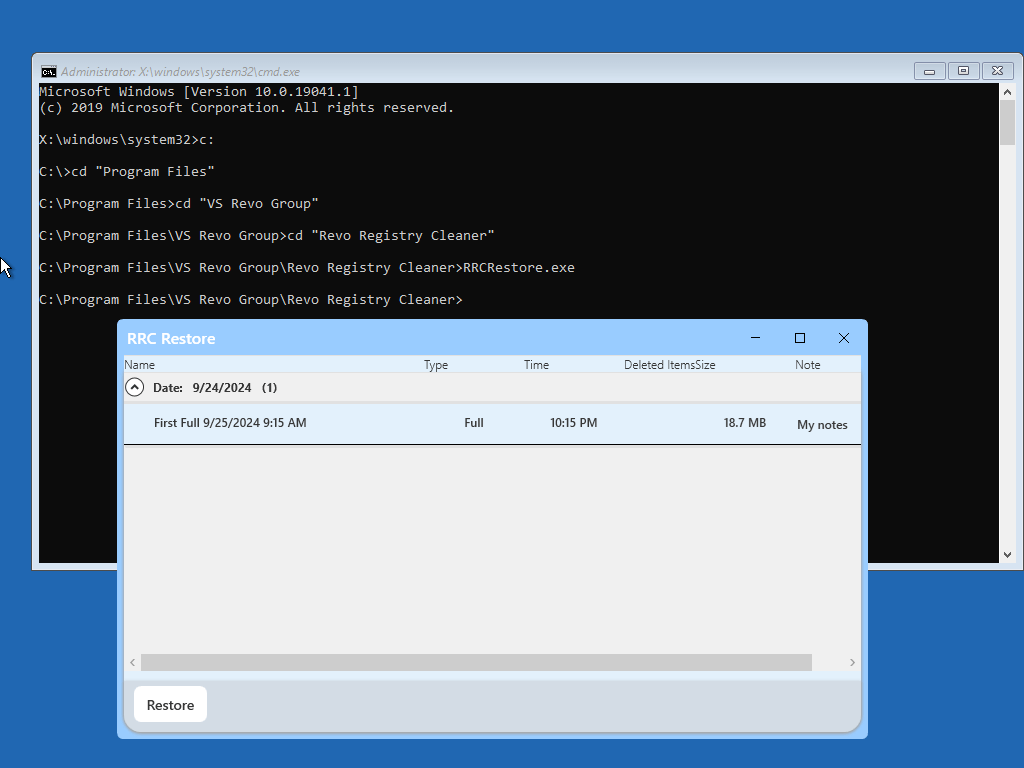The height and width of the screenshot is (768, 1024).
Task: Sort backups by the Type column
Action: point(436,365)
